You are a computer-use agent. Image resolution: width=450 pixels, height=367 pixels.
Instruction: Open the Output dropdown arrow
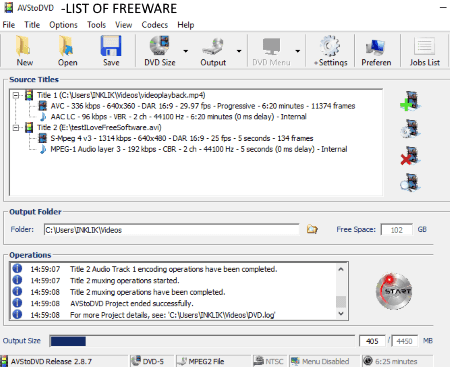(x=239, y=51)
